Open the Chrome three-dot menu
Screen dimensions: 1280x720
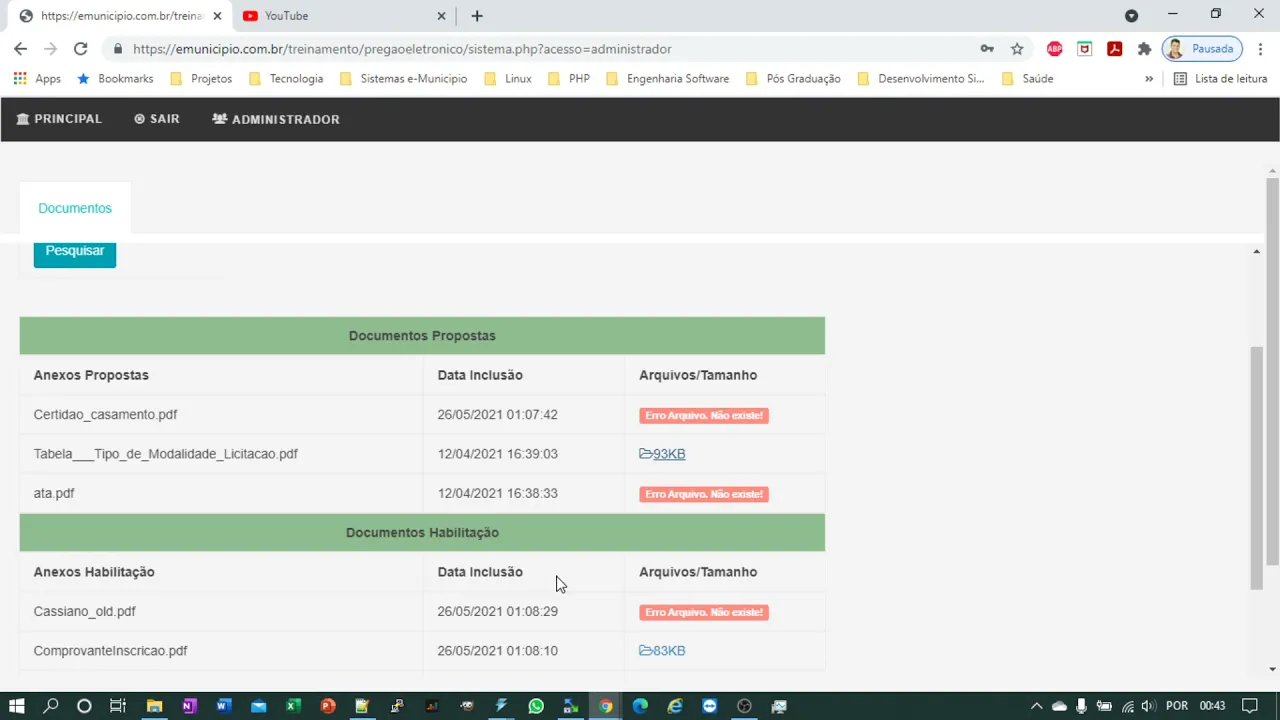tap(1260, 49)
